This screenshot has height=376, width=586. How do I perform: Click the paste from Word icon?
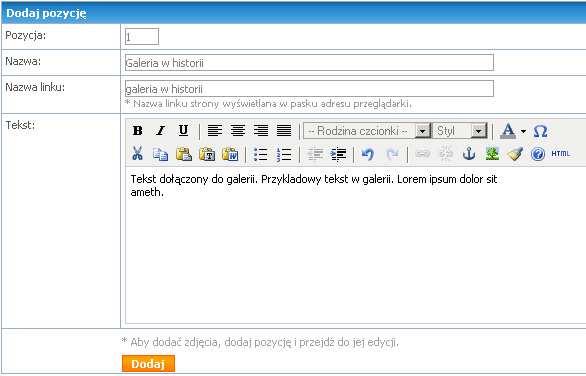(230, 154)
